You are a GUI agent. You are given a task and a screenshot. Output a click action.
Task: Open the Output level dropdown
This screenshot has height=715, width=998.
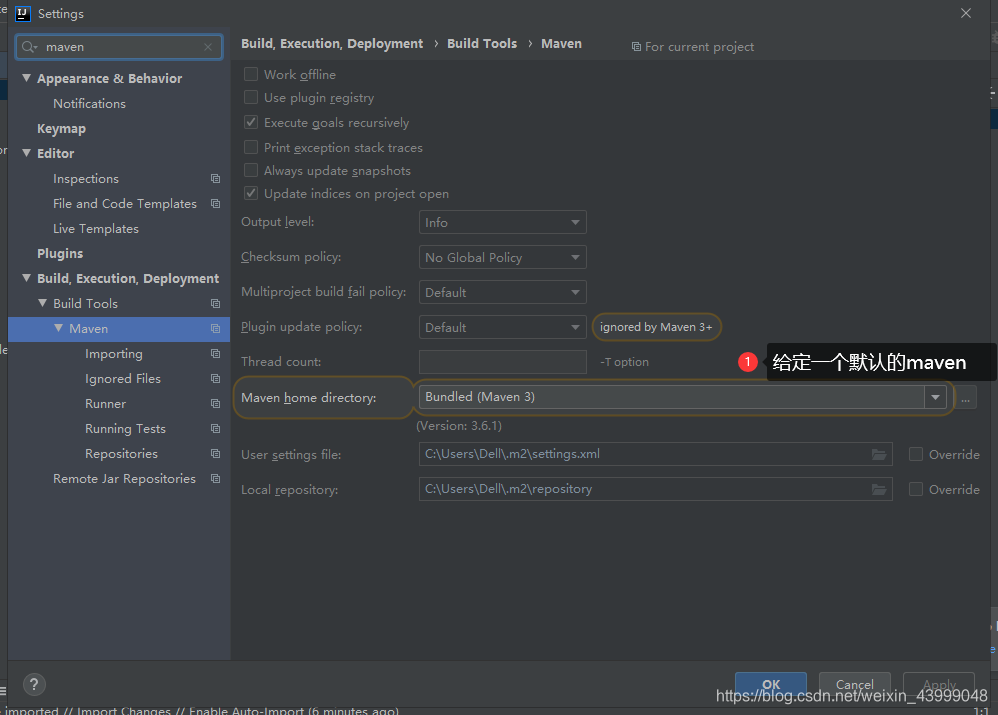[502, 222]
